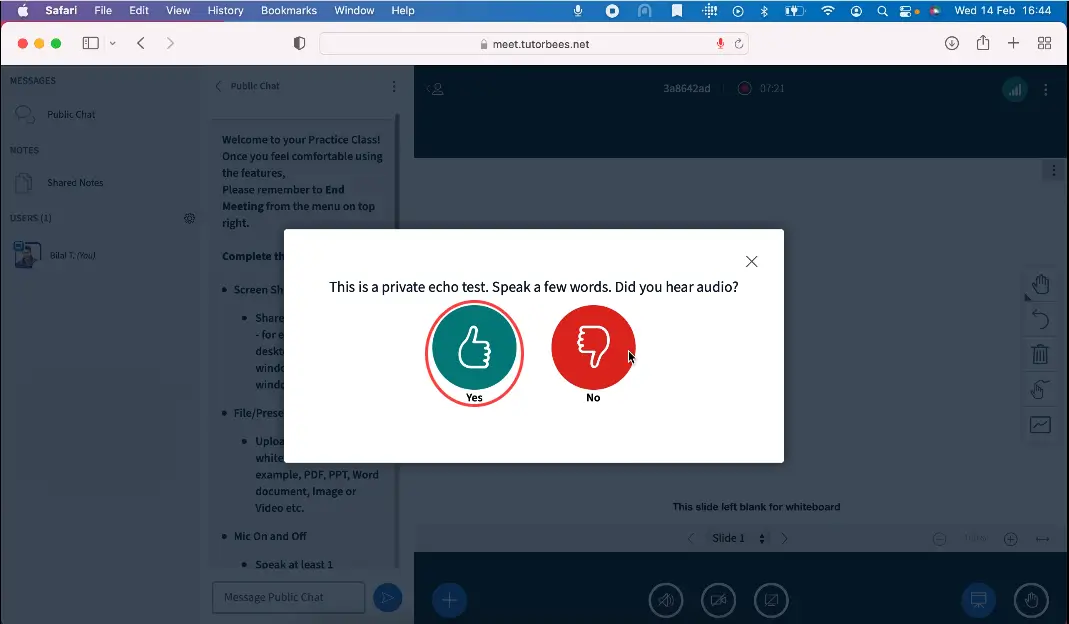Close the echo test dialog

click(752, 262)
